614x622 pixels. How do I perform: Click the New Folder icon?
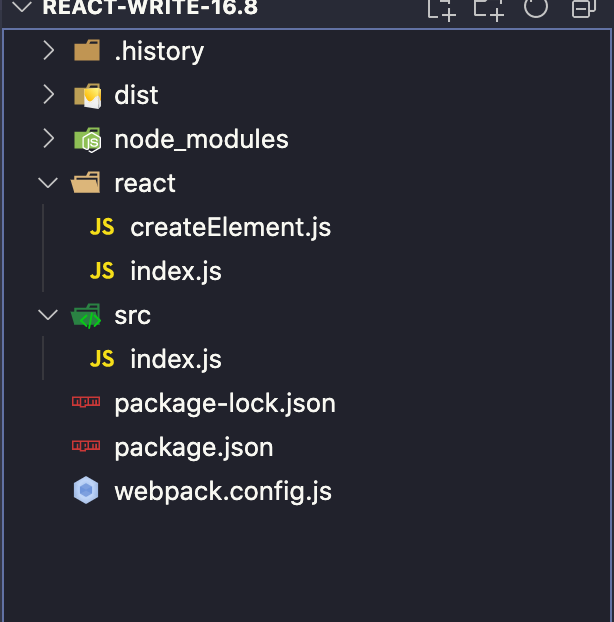coord(488,8)
